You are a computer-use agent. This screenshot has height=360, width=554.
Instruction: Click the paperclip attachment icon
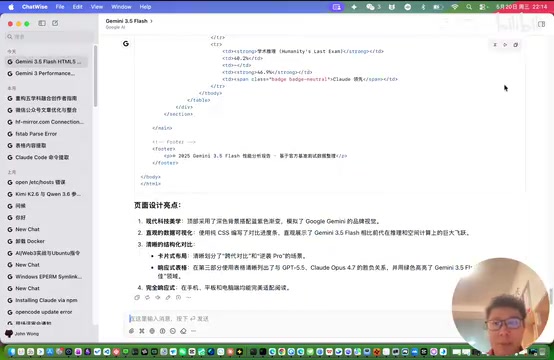pos(131,331)
